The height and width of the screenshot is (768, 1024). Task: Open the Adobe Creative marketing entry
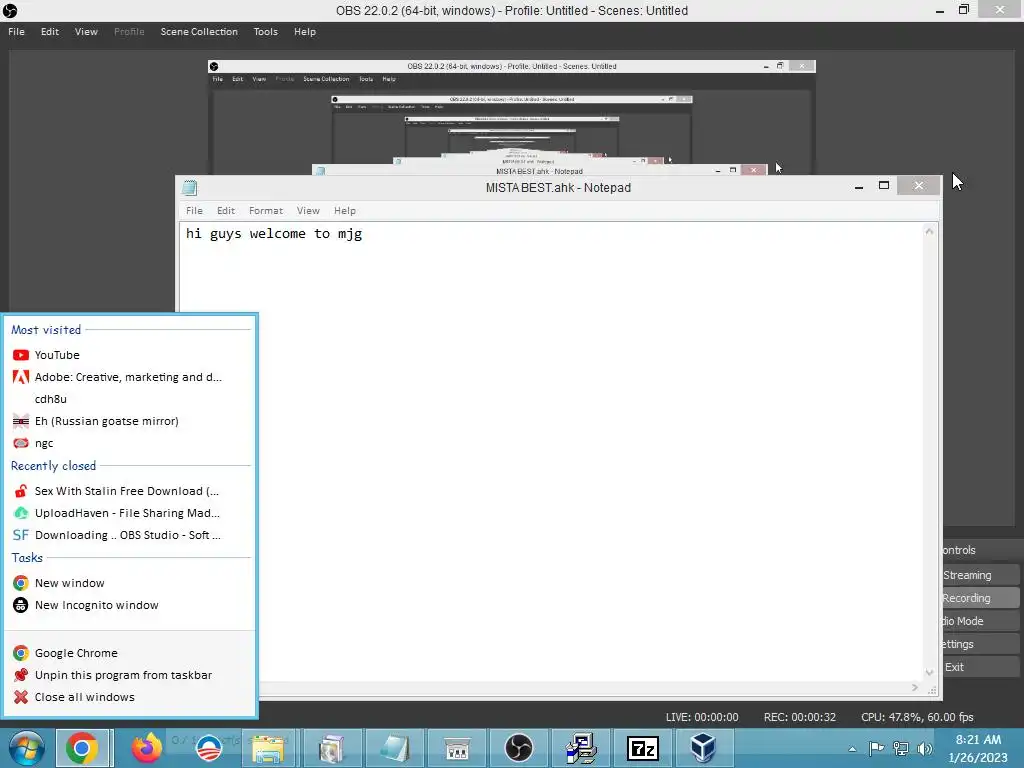129,377
